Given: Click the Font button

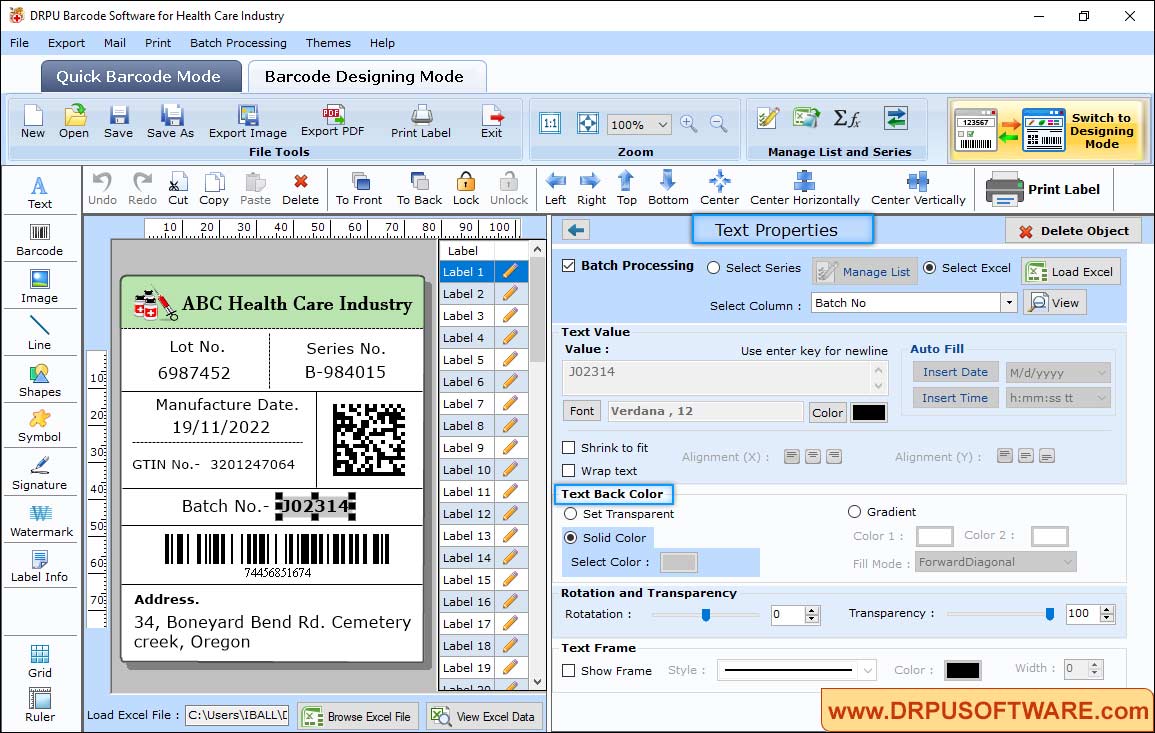Looking at the screenshot, I should click(582, 411).
